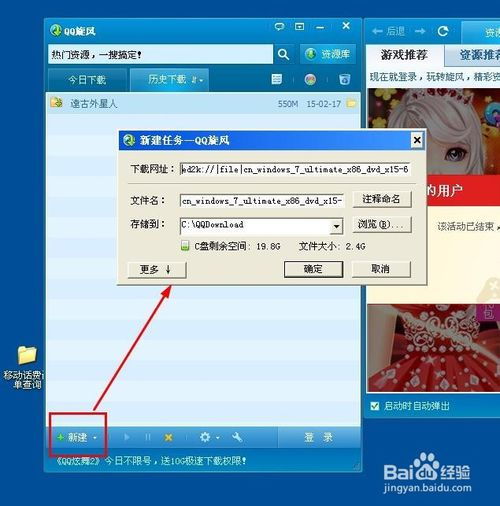Click the search box with 热门资源 text
500x506 pixels.
160,54
